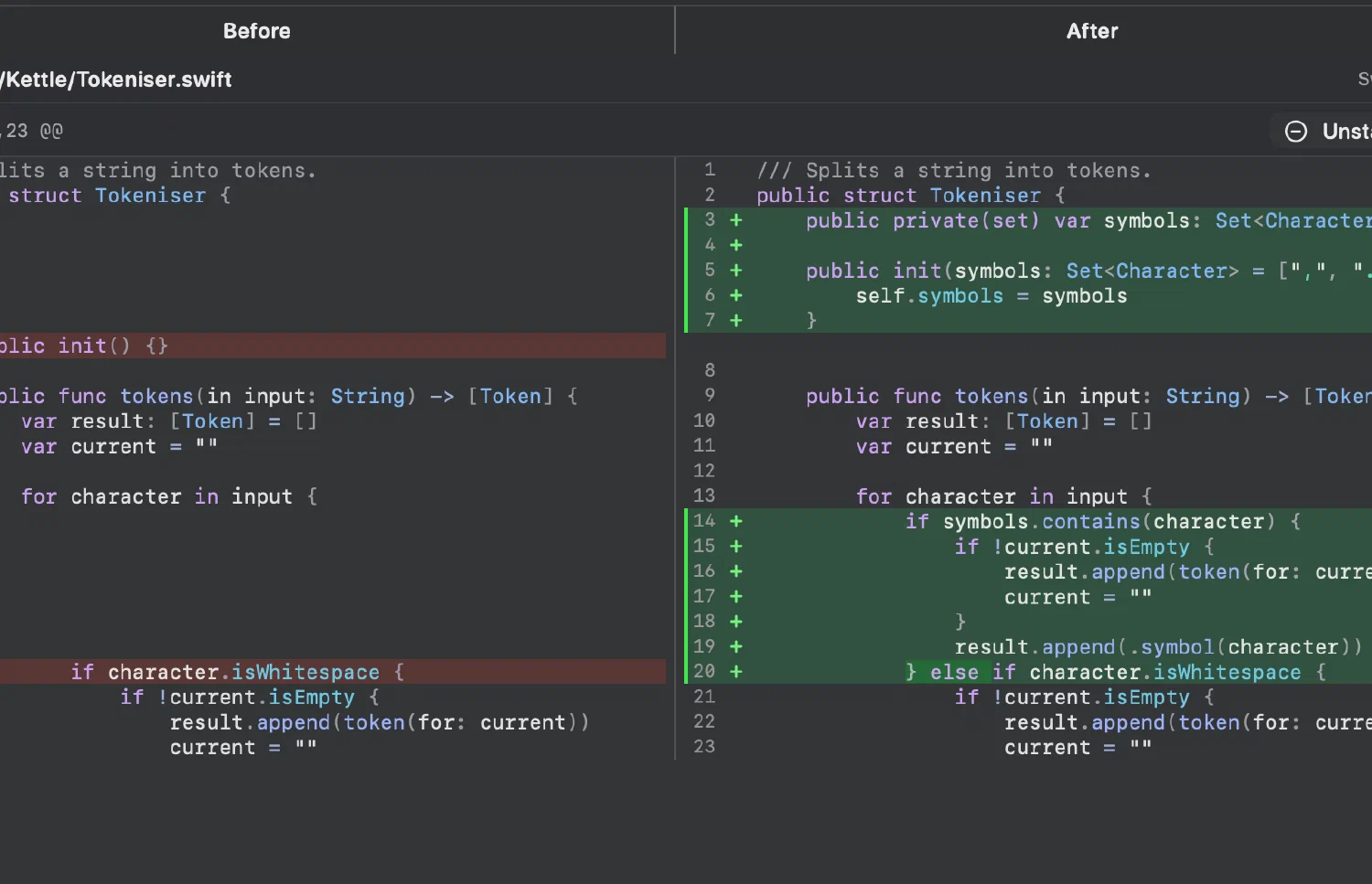The height and width of the screenshot is (884, 1372).
Task: Click 'public func tokens(in input: String)' on After line 9
Action: tap(1028, 397)
